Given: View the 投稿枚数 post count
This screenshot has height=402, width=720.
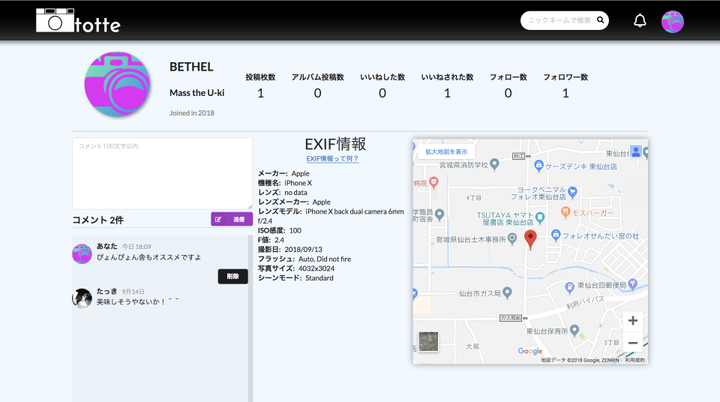Looking at the screenshot, I should tap(260, 93).
